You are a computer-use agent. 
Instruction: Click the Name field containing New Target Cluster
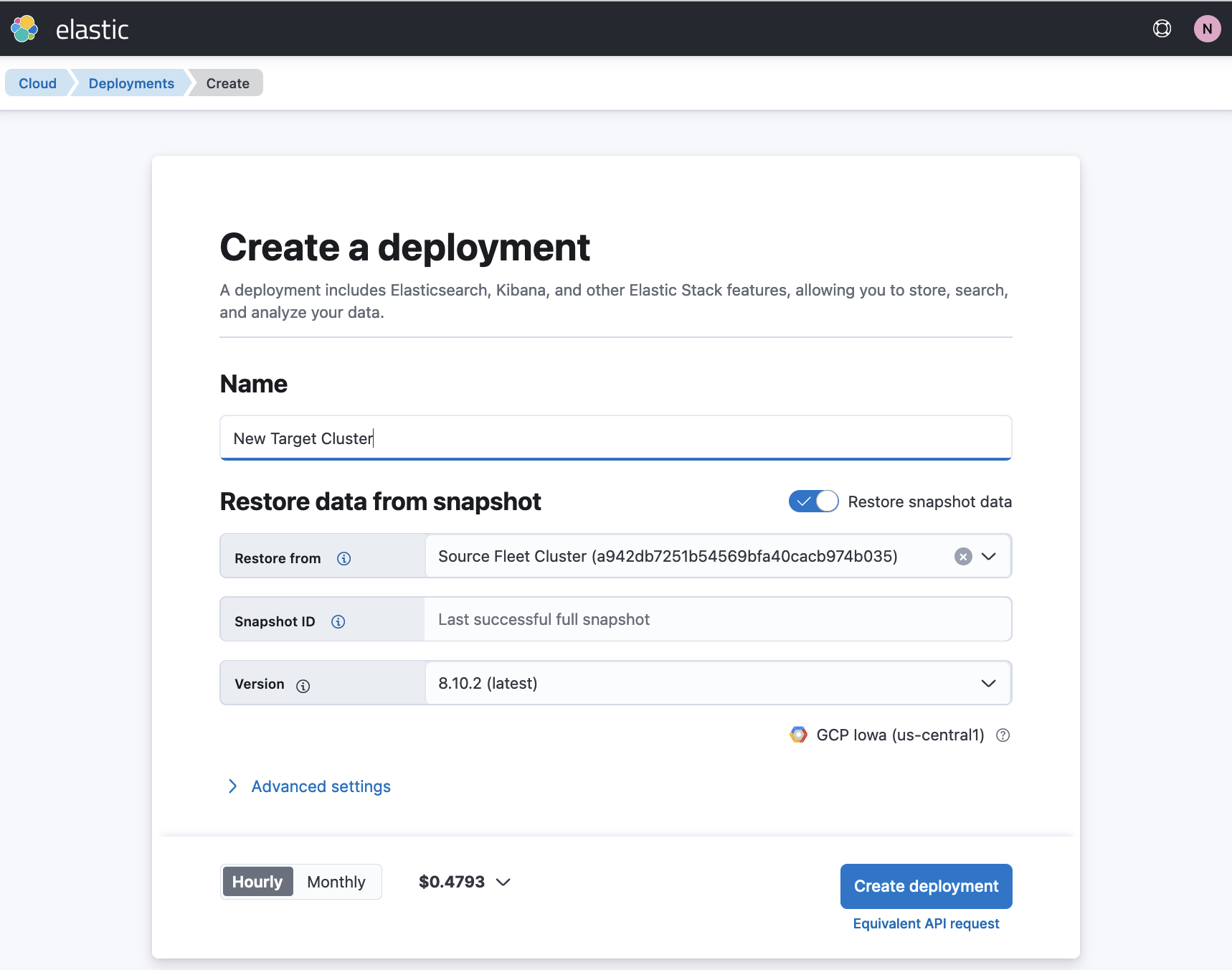tap(615, 438)
